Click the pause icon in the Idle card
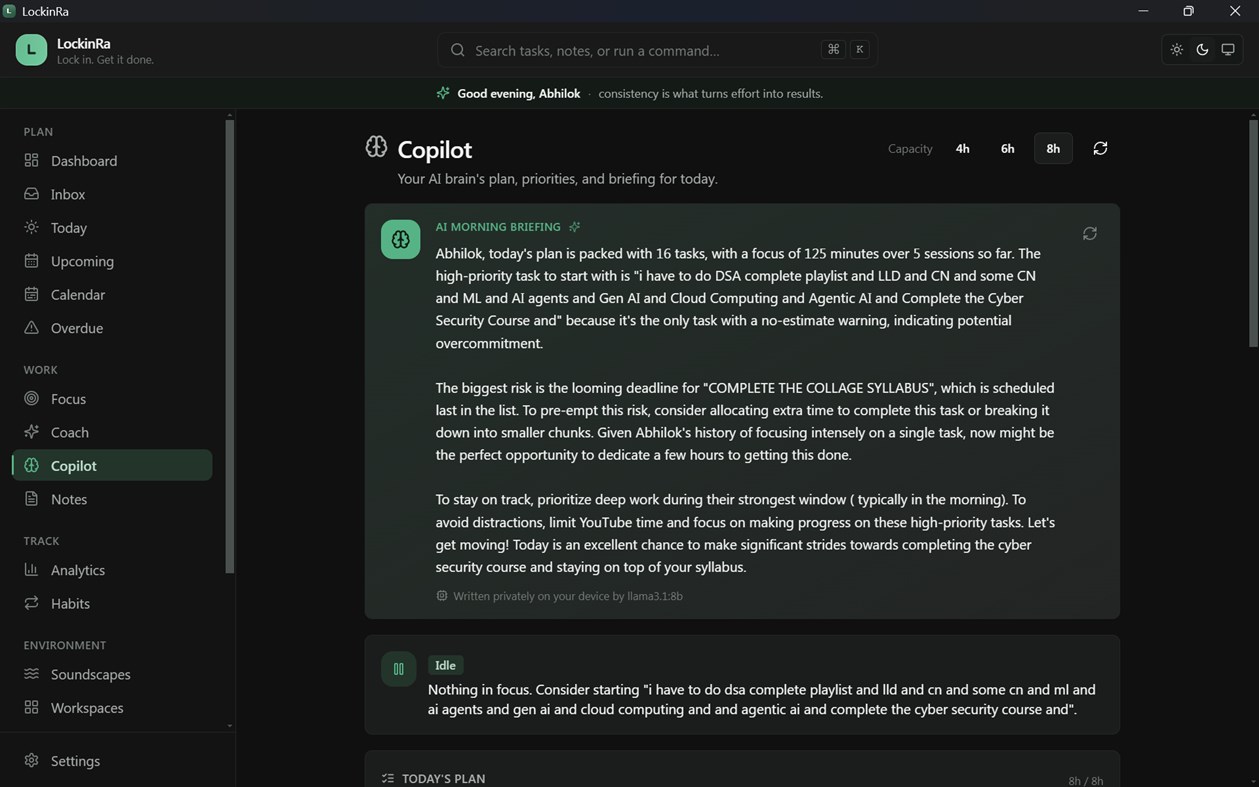Screen dimensions: 1259x787 pyautogui.click(x=398, y=669)
